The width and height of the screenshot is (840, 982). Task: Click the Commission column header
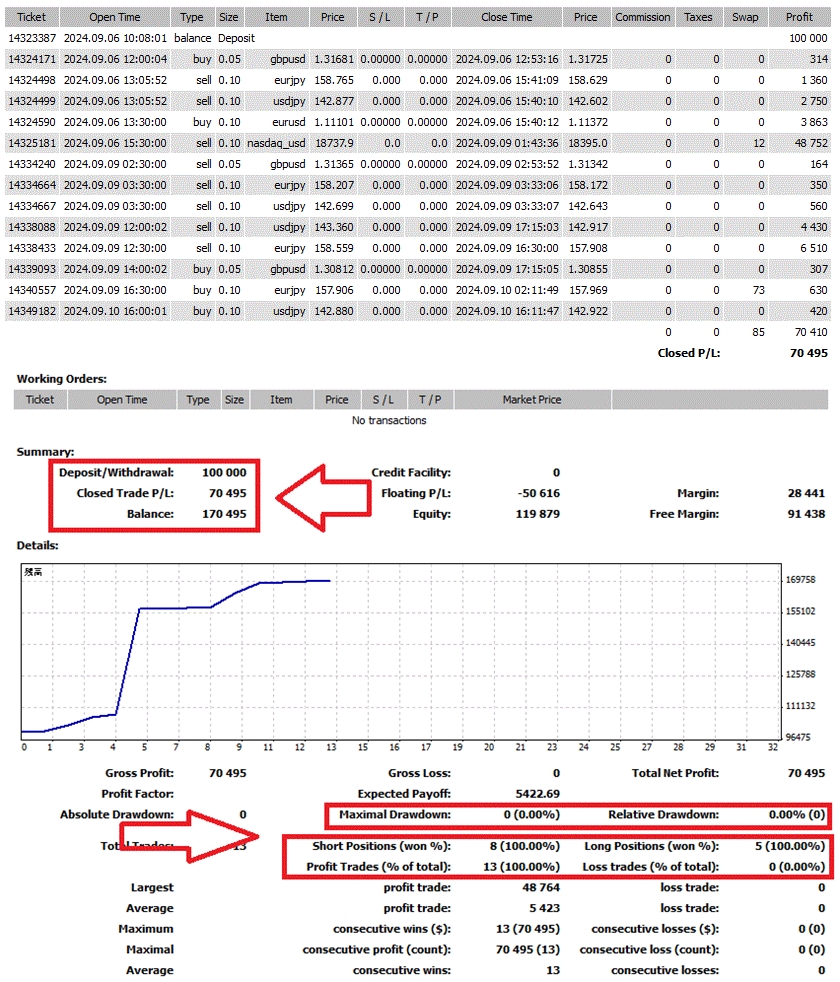(643, 17)
